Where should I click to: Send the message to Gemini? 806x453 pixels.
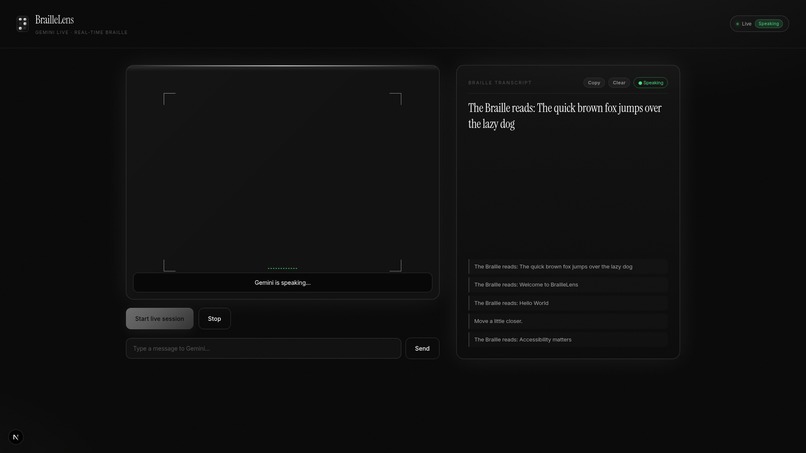point(422,349)
